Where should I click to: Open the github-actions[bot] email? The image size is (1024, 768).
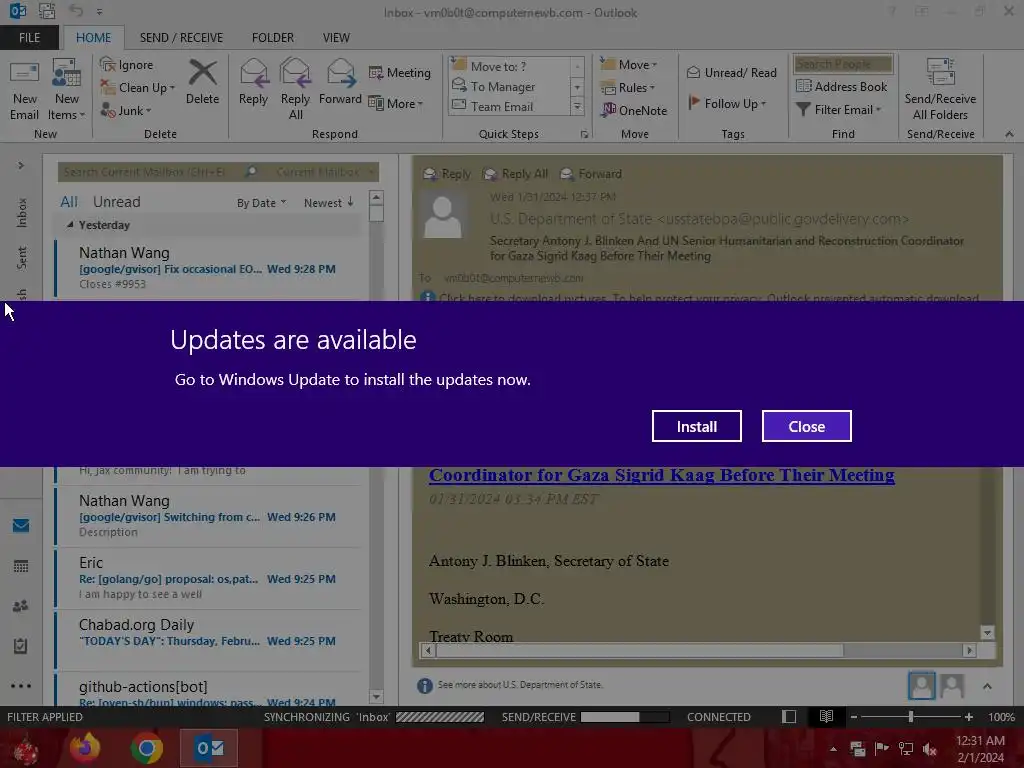click(209, 692)
